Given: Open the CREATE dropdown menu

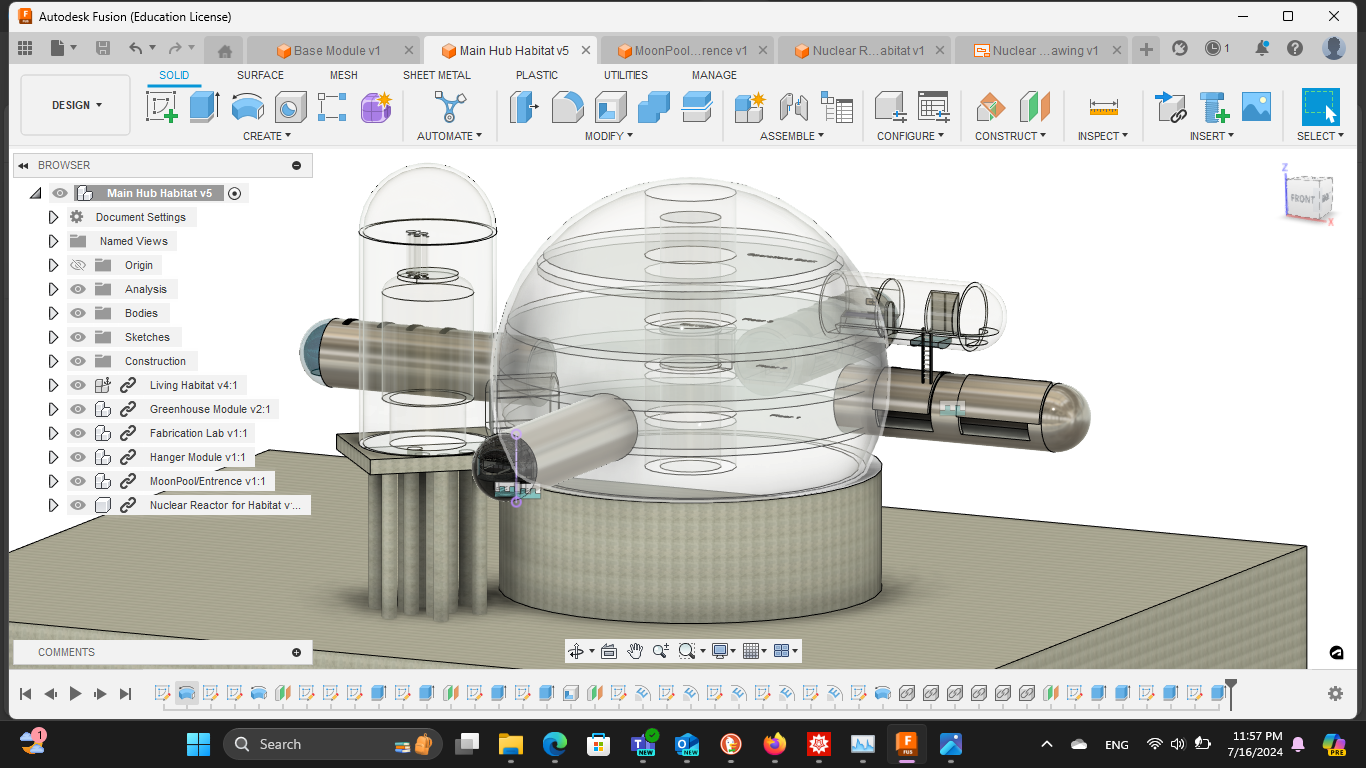Looking at the screenshot, I should click(x=267, y=136).
